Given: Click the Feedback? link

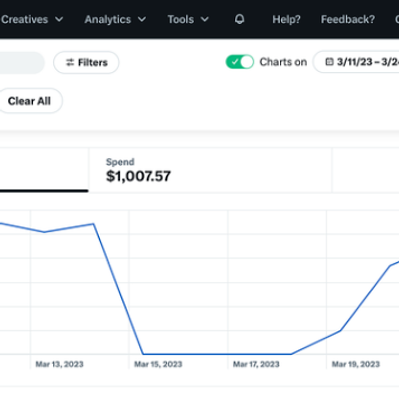Looking at the screenshot, I should pyautogui.click(x=348, y=19).
